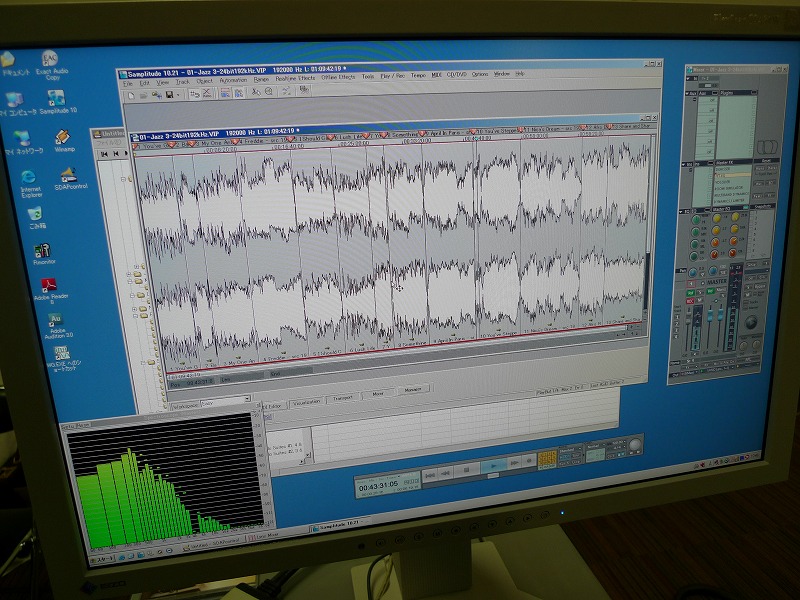Open the Adobe Audition 3.0 desktop icon
Viewport: 800px width, 600px height.
tap(55, 321)
